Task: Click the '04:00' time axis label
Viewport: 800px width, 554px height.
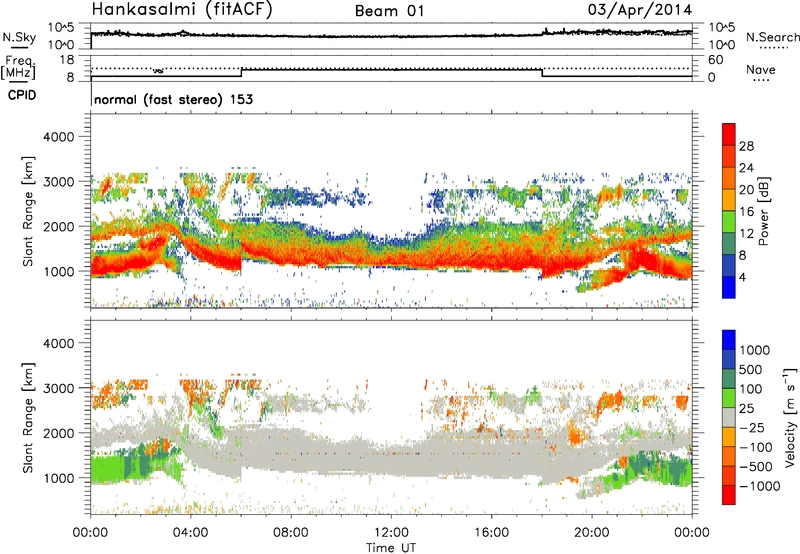Action: pos(190,533)
